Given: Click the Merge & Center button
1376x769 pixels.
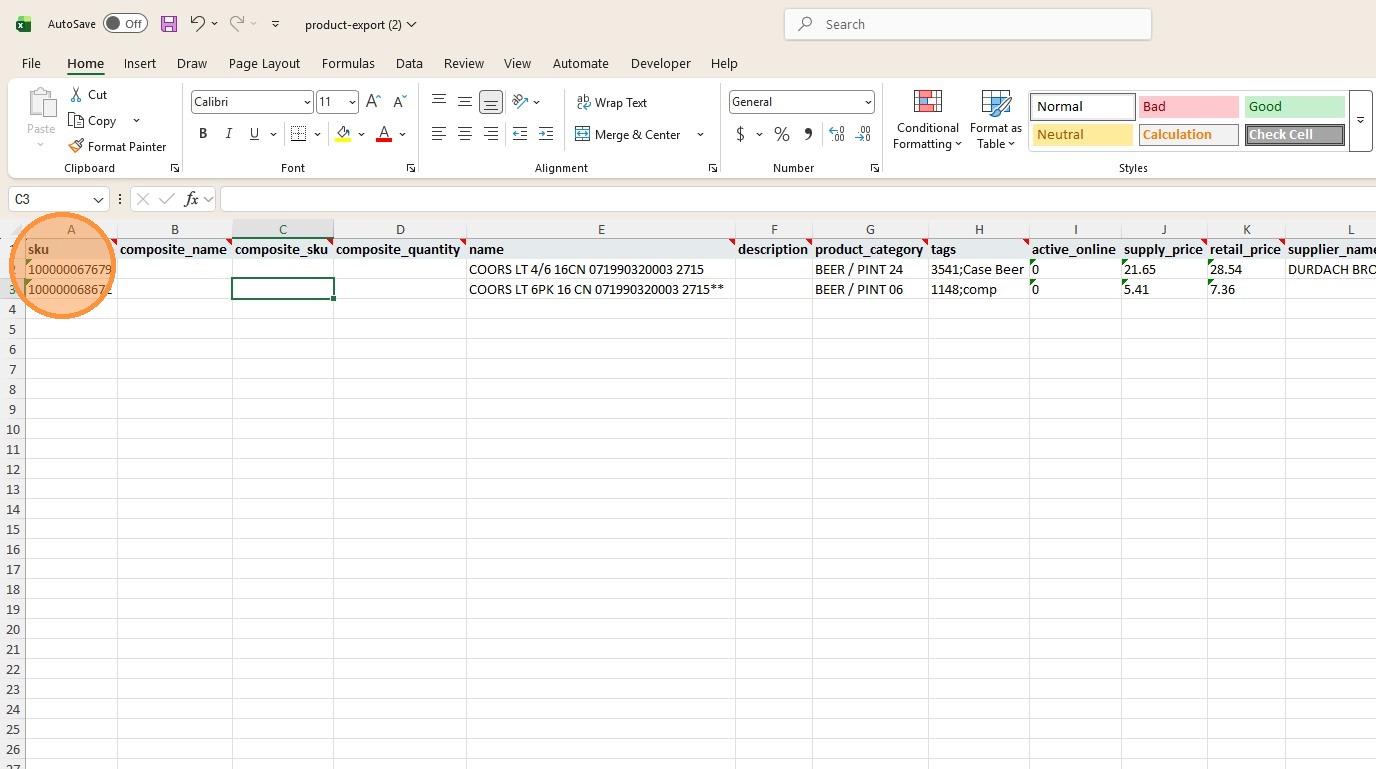Looking at the screenshot, I should pyautogui.click(x=628, y=134).
